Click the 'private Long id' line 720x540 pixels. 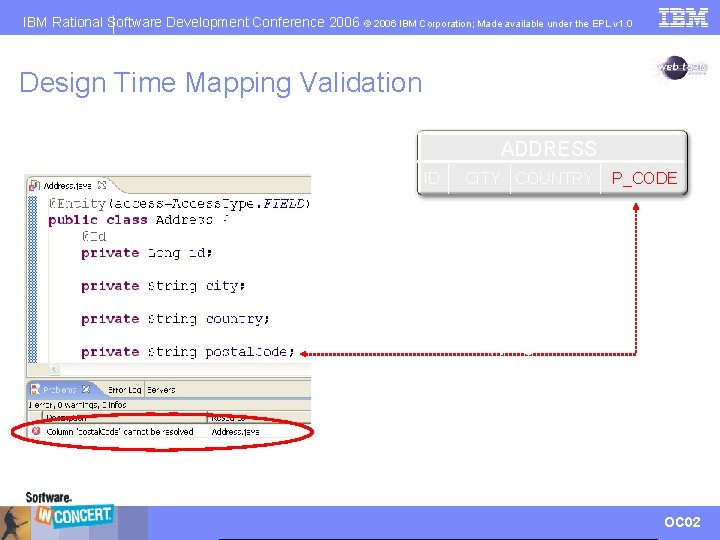tap(146, 253)
